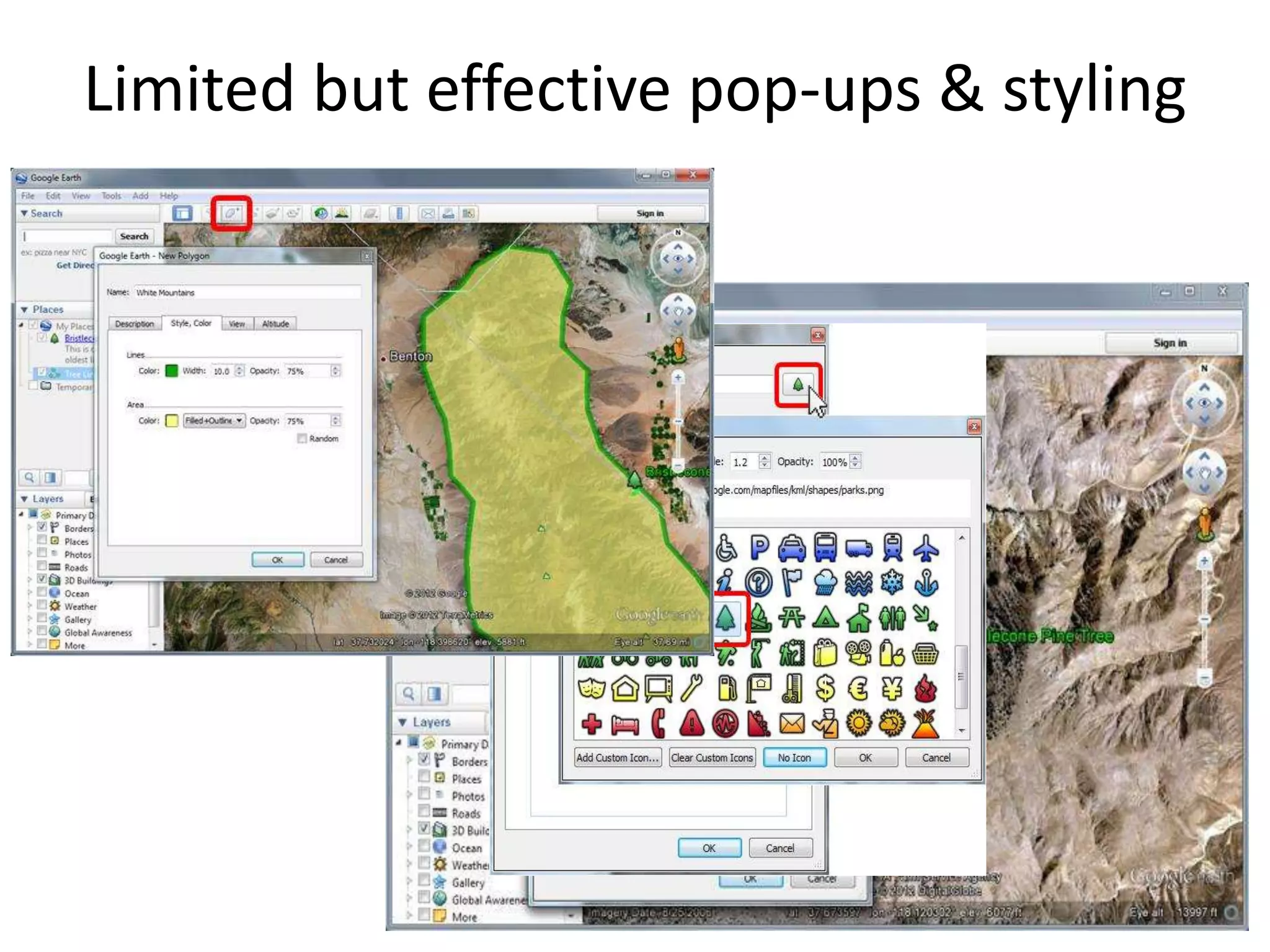
Task: Click the historical imagery clock toolbar icon
Action: point(321,214)
